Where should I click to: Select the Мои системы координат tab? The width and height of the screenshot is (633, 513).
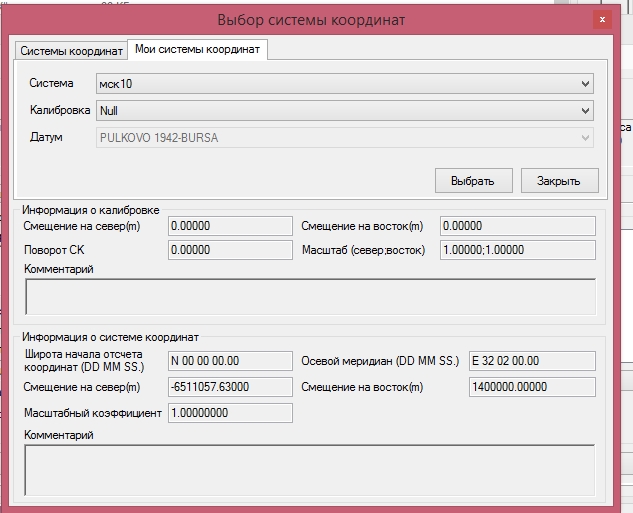tap(197, 49)
